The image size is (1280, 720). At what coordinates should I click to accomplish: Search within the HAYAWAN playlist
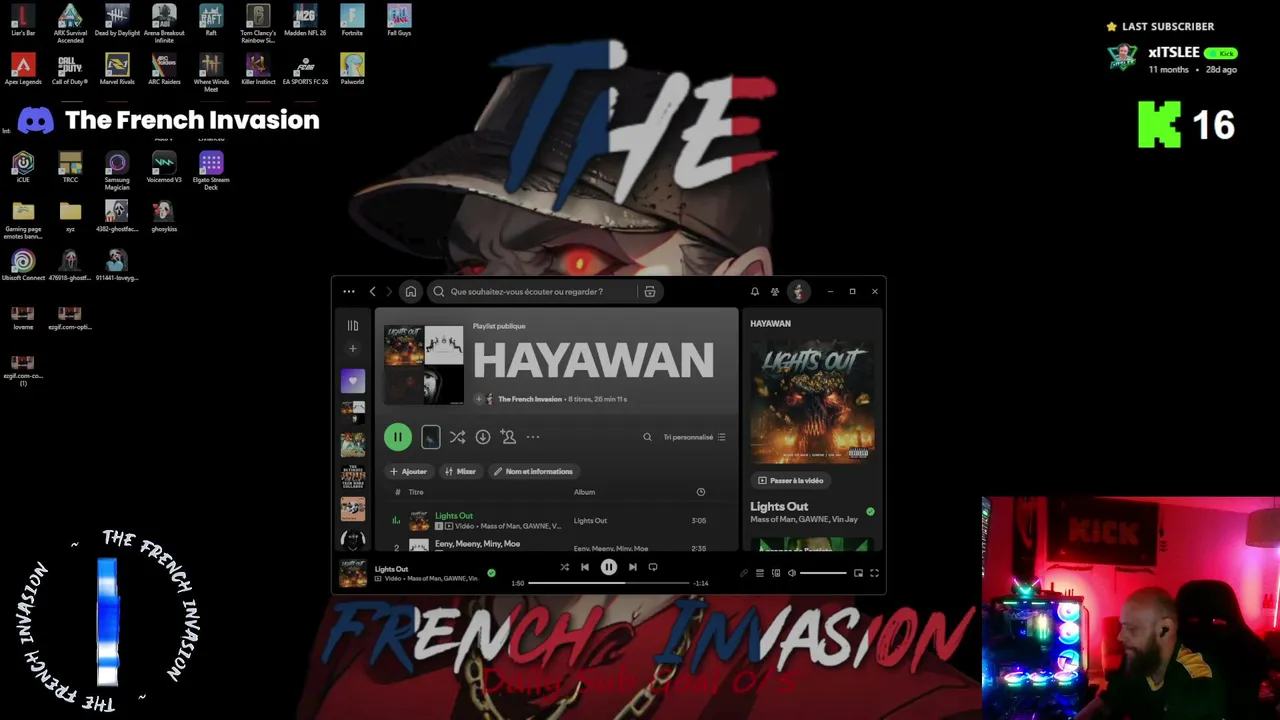(x=647, y=437)
